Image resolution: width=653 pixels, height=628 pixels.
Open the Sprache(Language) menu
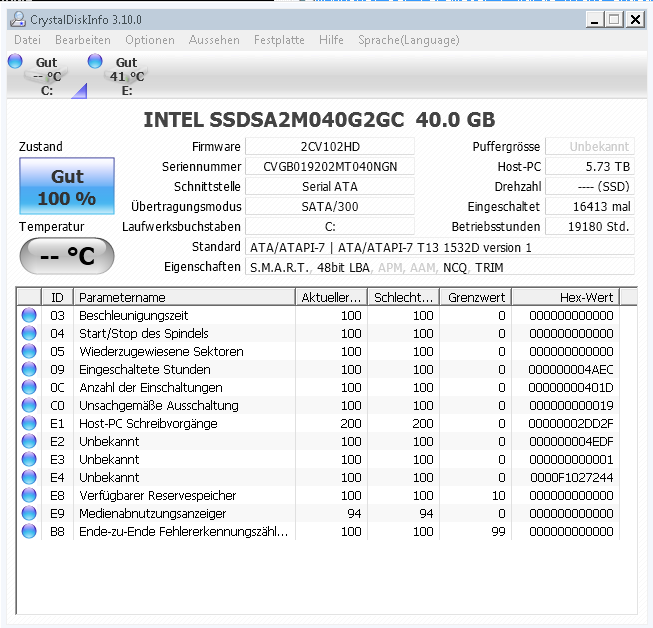409,40
